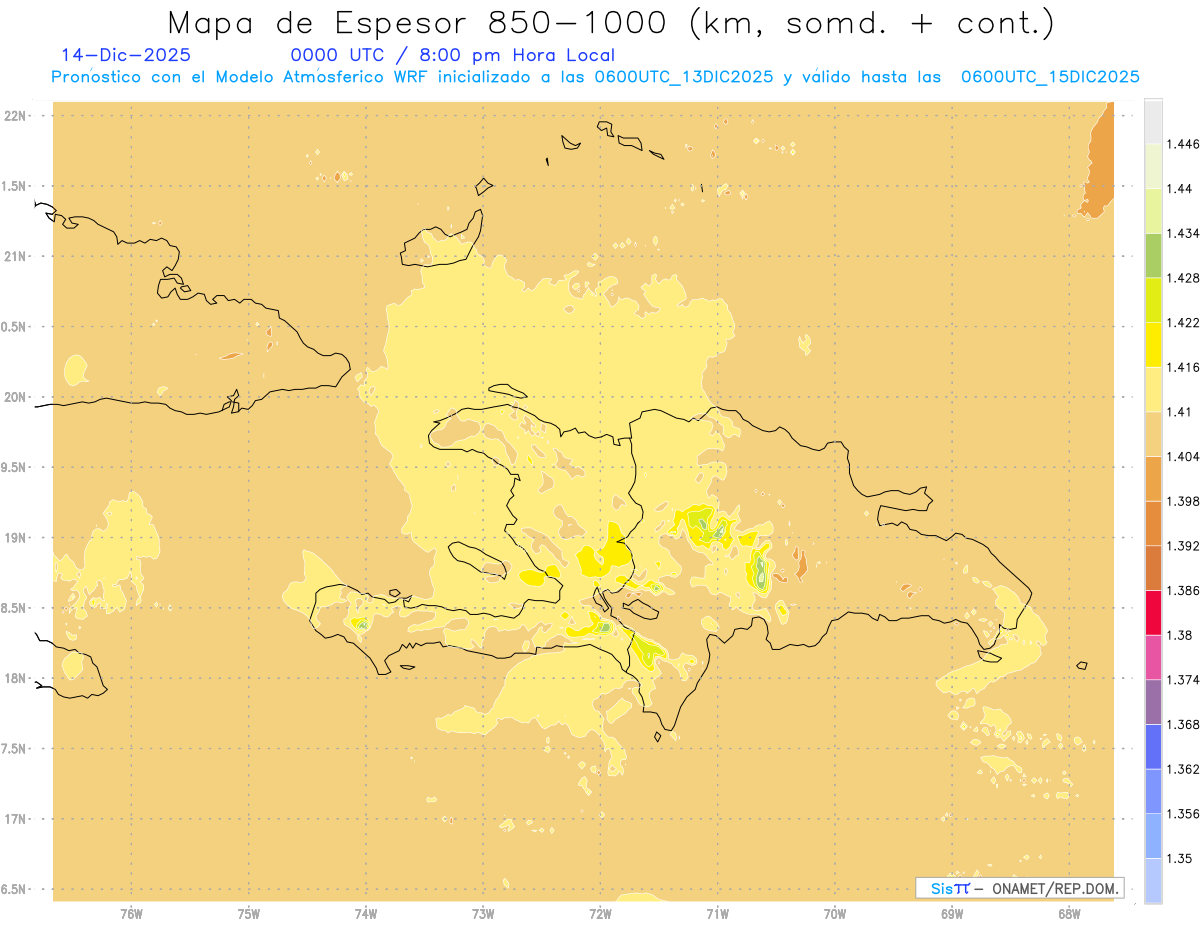Click the '0000 UTC / 8:00 pm Hora Local' time label
The height and width of the screenshot is (927, 1200).
453,56
